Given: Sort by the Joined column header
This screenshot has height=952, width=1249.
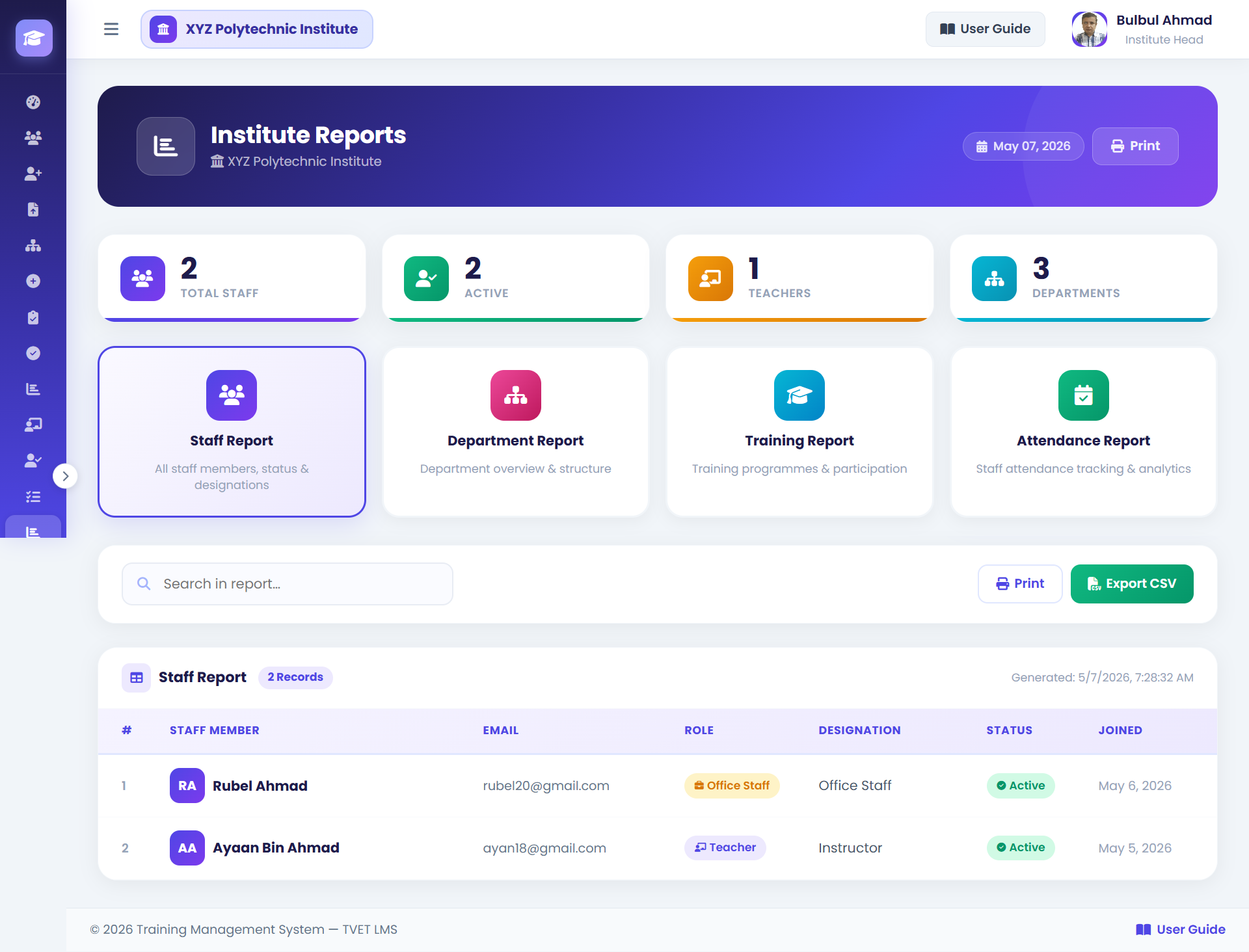Looking at the screenshot, I should 1120,730.
